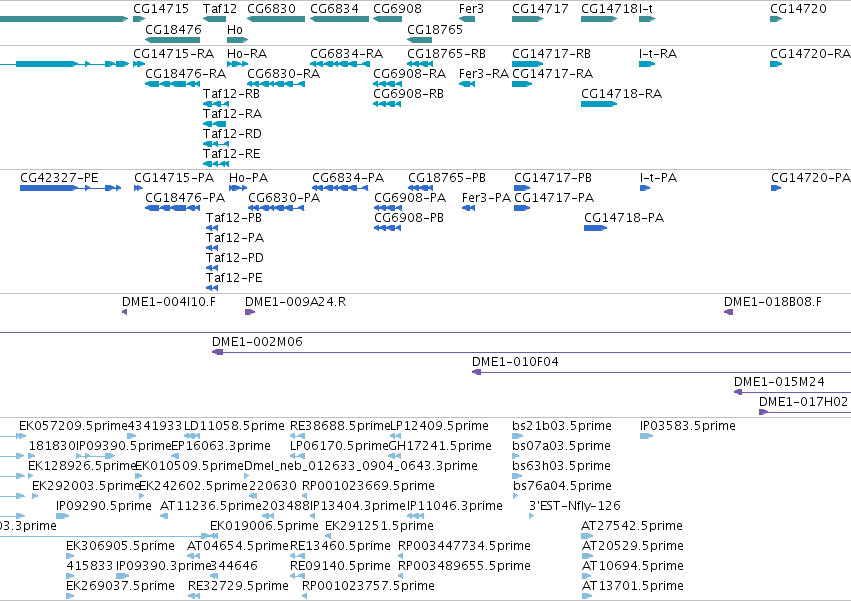The image size is (851, 601).
Task: Click transcript CG6908-RA
Action: [409, 74]
